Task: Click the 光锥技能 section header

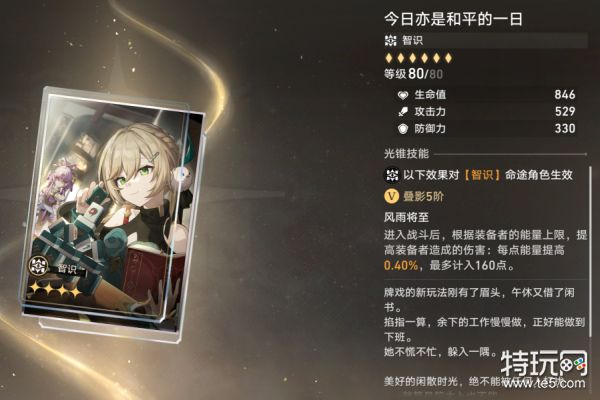Action: click(406, 154)
